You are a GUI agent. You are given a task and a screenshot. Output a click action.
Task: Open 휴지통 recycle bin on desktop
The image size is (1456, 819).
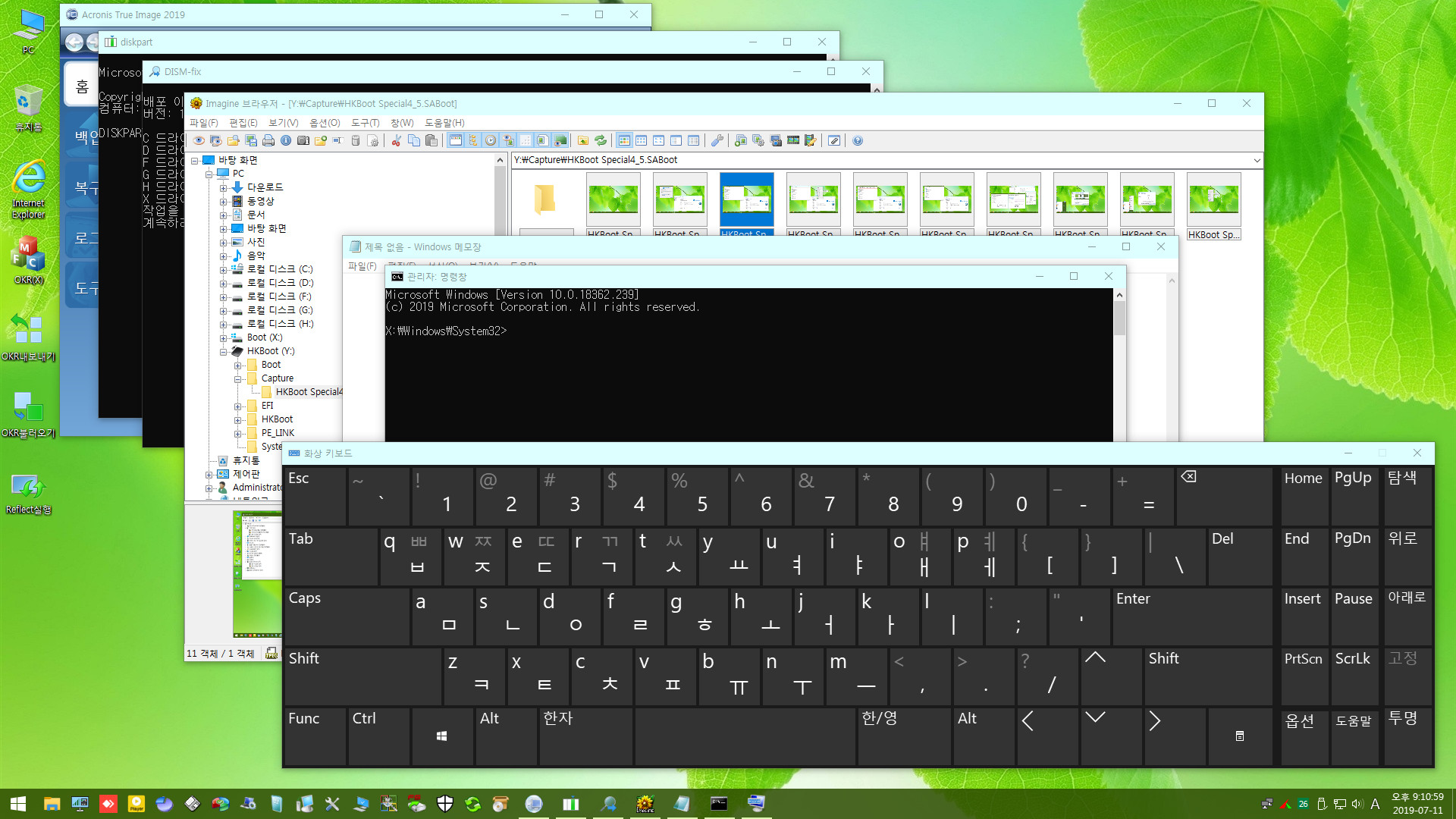tap(28, 108)
